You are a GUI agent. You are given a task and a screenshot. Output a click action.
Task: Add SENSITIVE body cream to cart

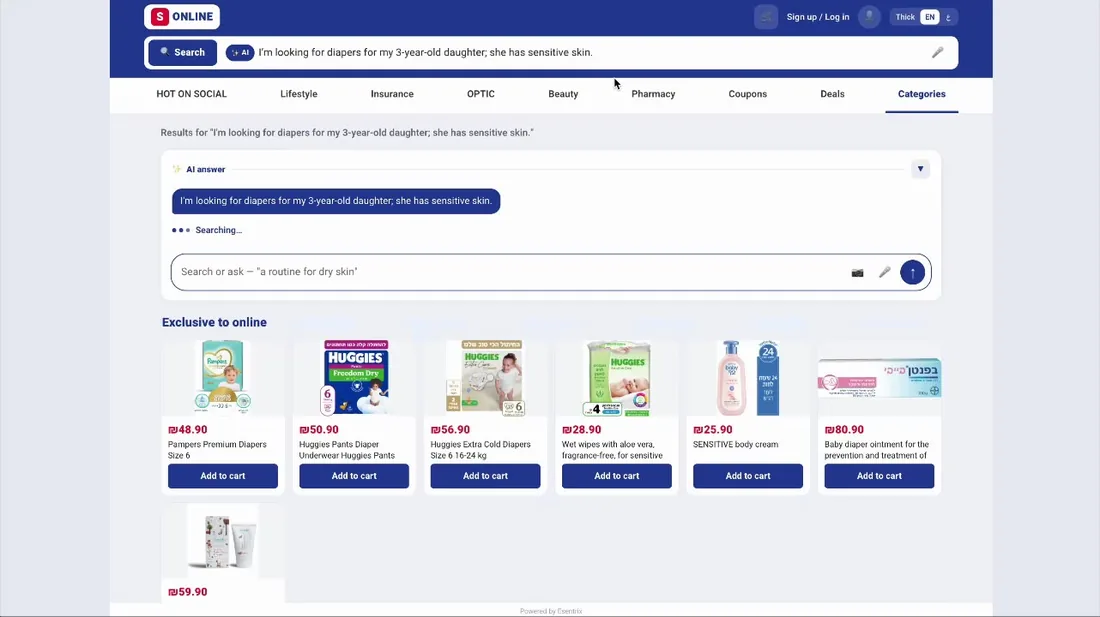coord(748,476)
